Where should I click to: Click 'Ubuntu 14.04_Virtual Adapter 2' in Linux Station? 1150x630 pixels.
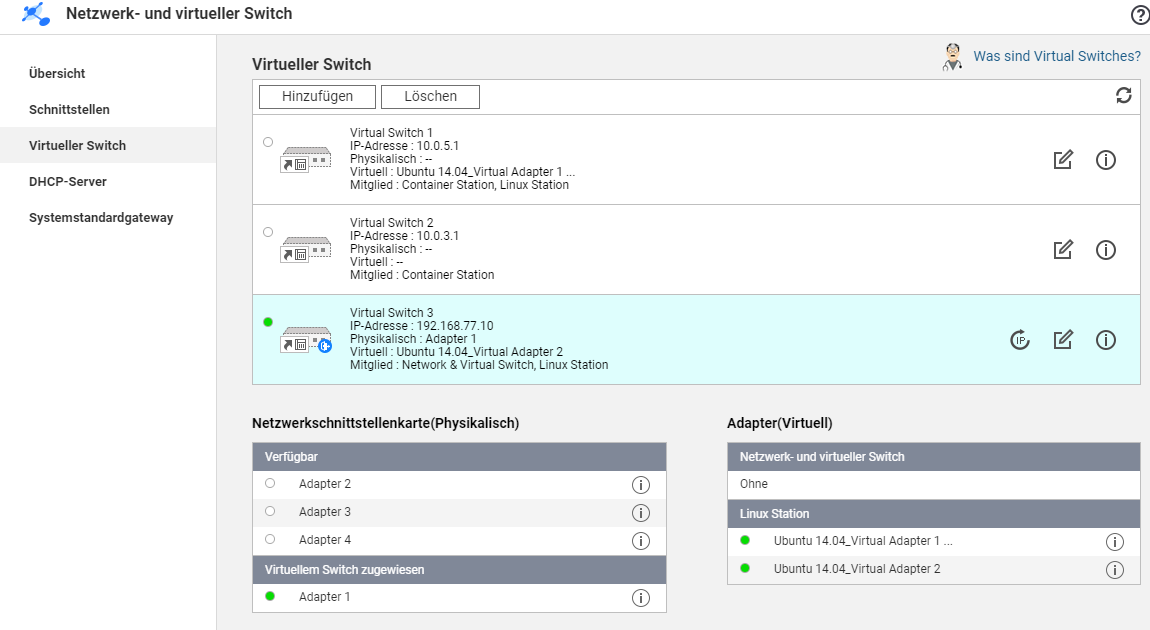point(857,569)
